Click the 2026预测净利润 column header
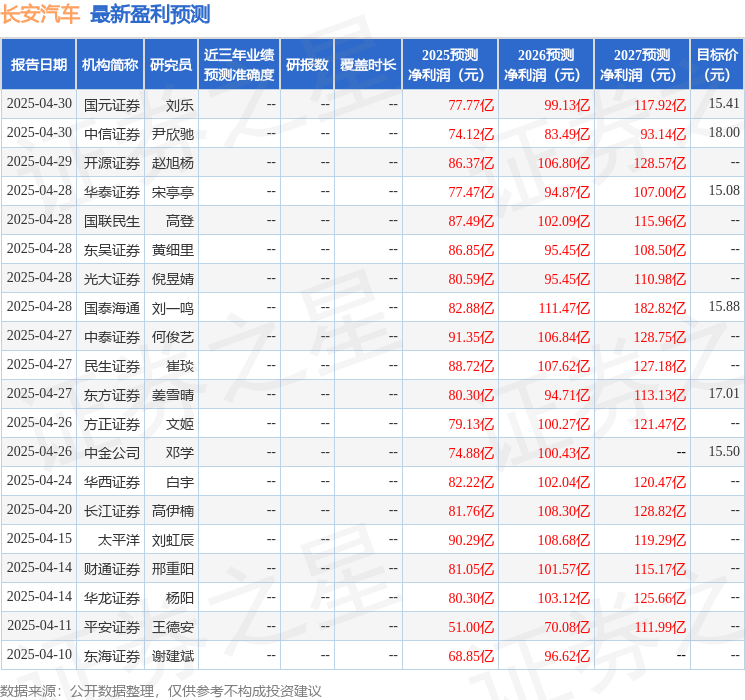 pos(546,65)
